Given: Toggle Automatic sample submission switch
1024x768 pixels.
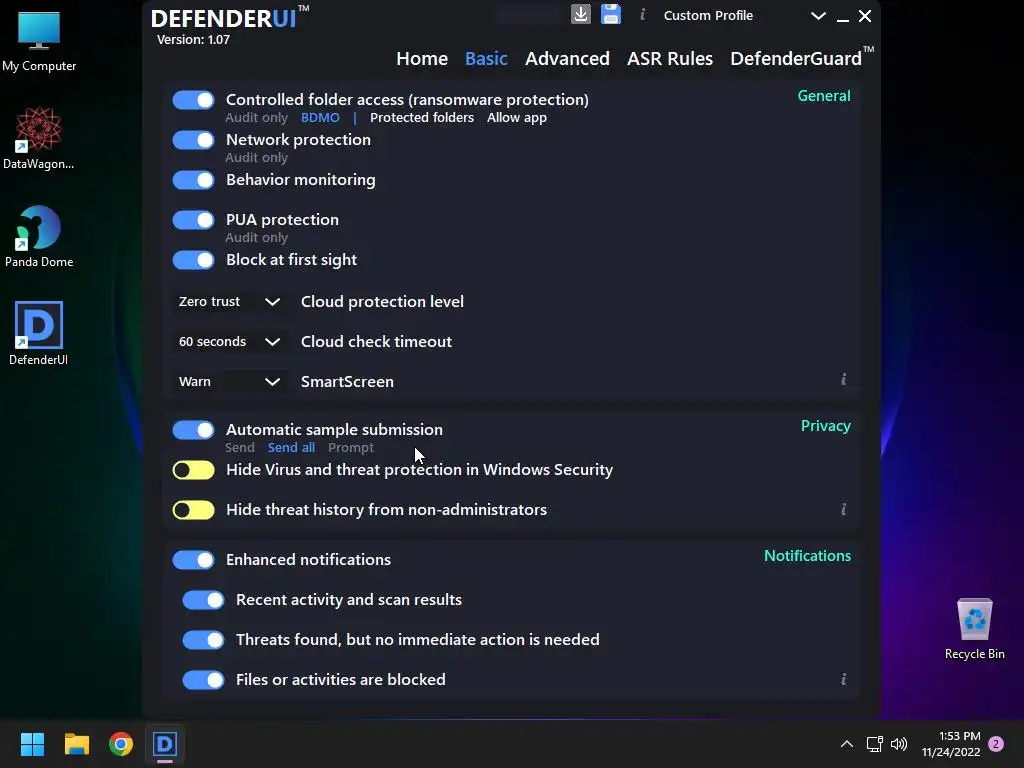Looking at the screenshot, I should click(193, 430).
